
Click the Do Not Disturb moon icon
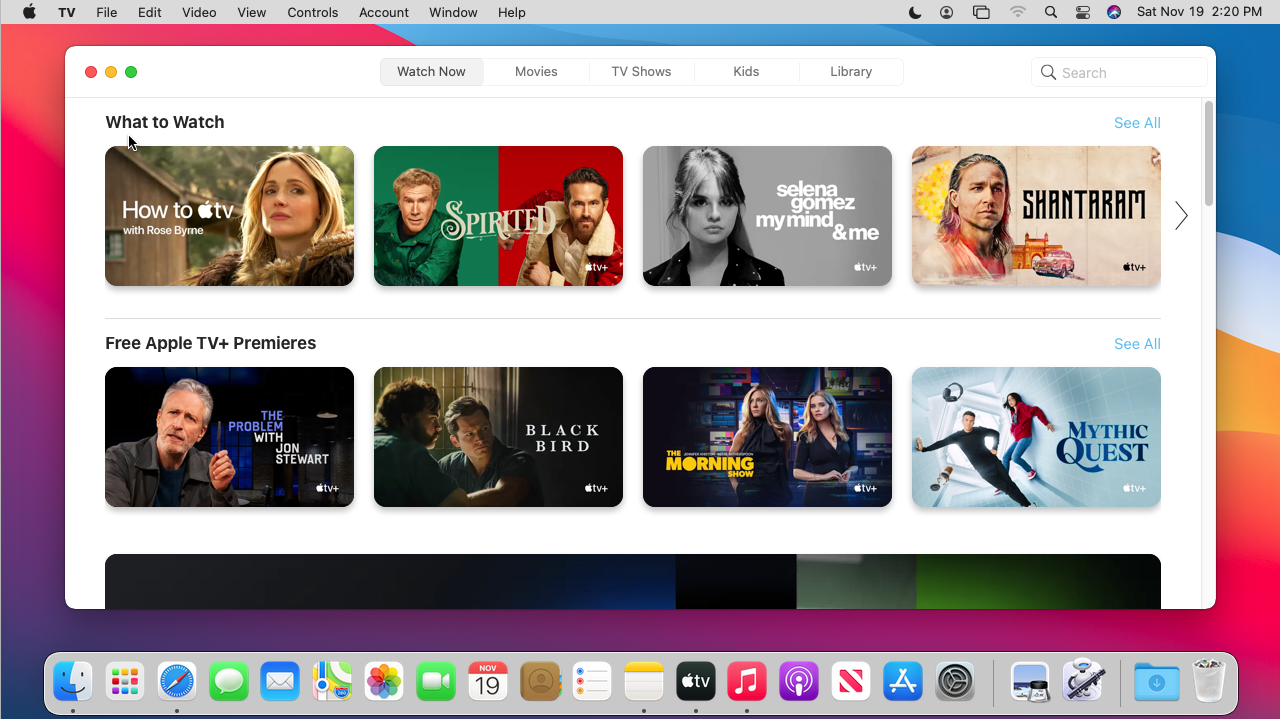[915, 12]
